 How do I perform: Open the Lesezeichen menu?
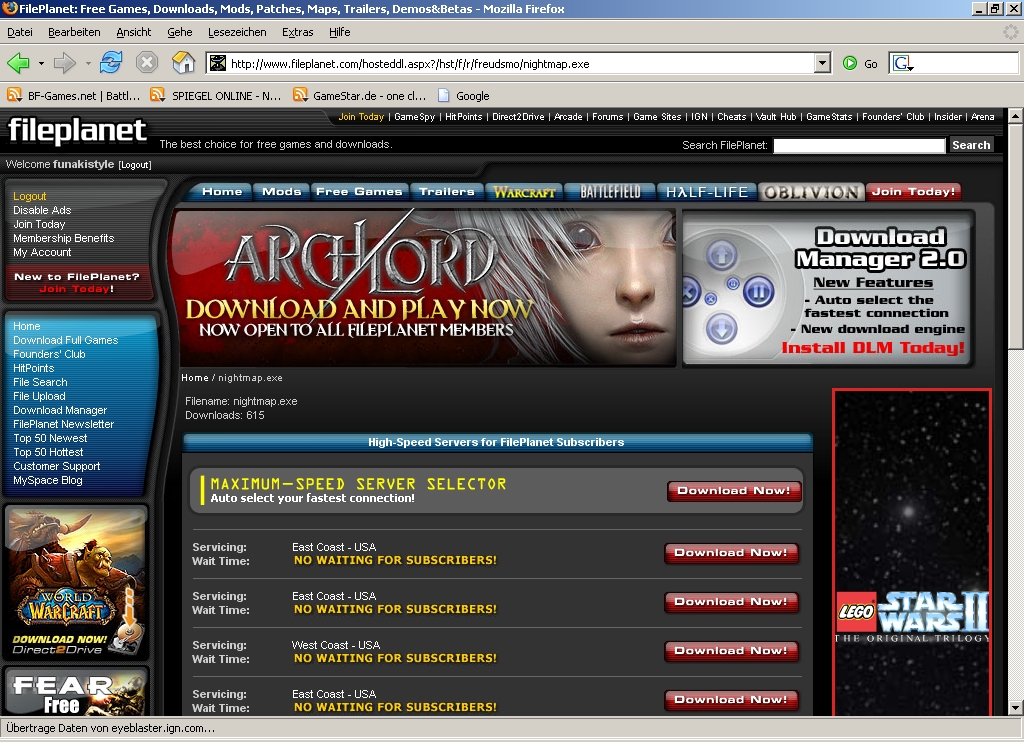pos(237,32)
